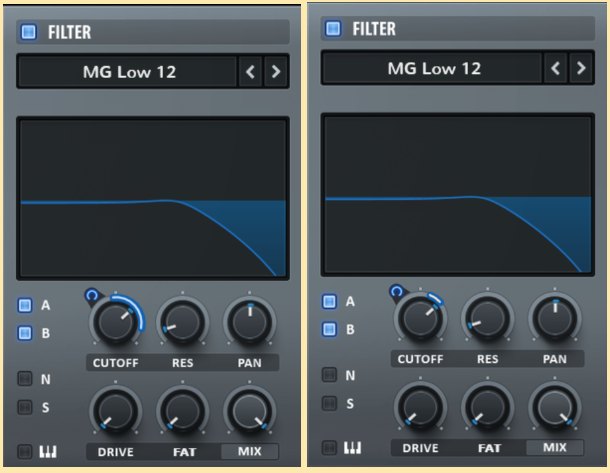The width and height of the screenshot is (610, 473).
Task: Open MG Low 12 filter type menu in right panel
Action: point(433,68)
